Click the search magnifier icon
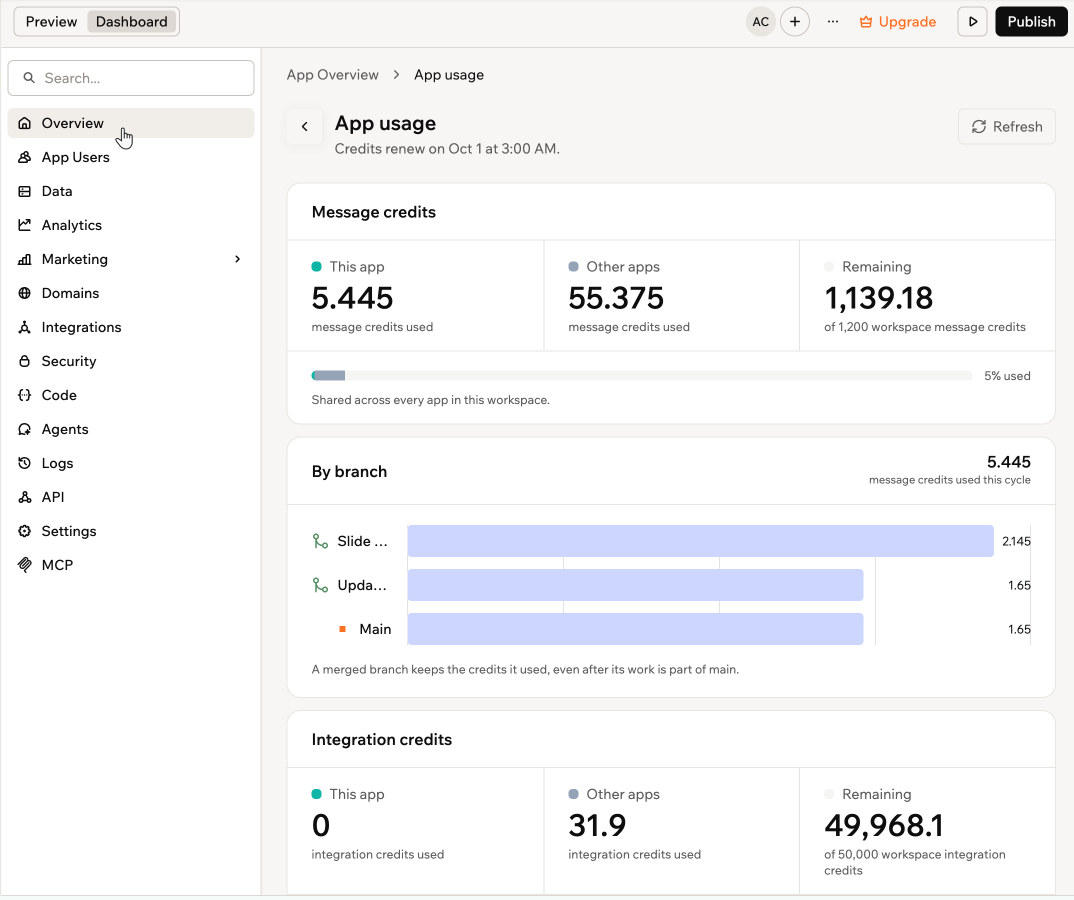This screenshot has height=900, width=1074. click(x=29, y=78)
